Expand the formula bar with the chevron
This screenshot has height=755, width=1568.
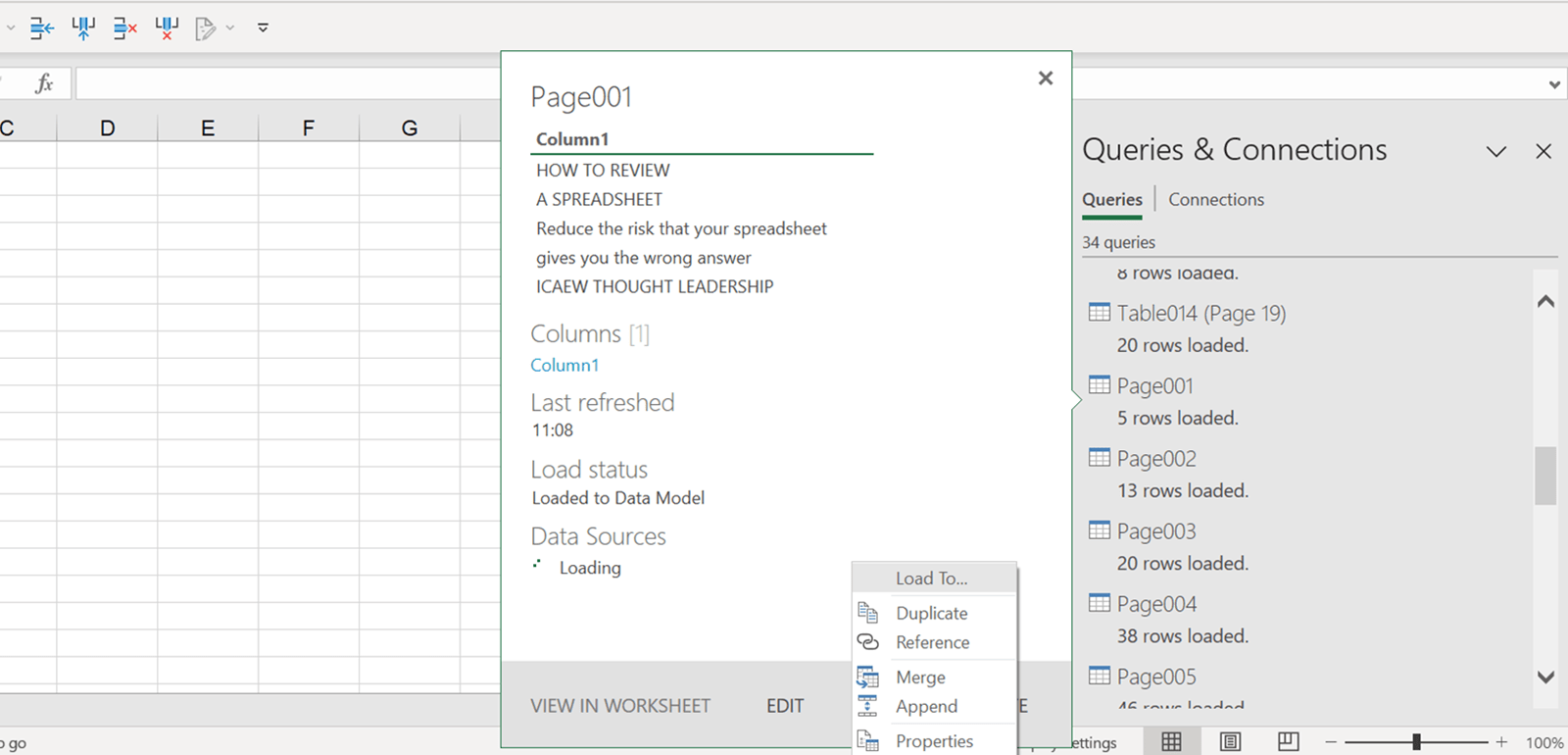tap(1554, 84)
